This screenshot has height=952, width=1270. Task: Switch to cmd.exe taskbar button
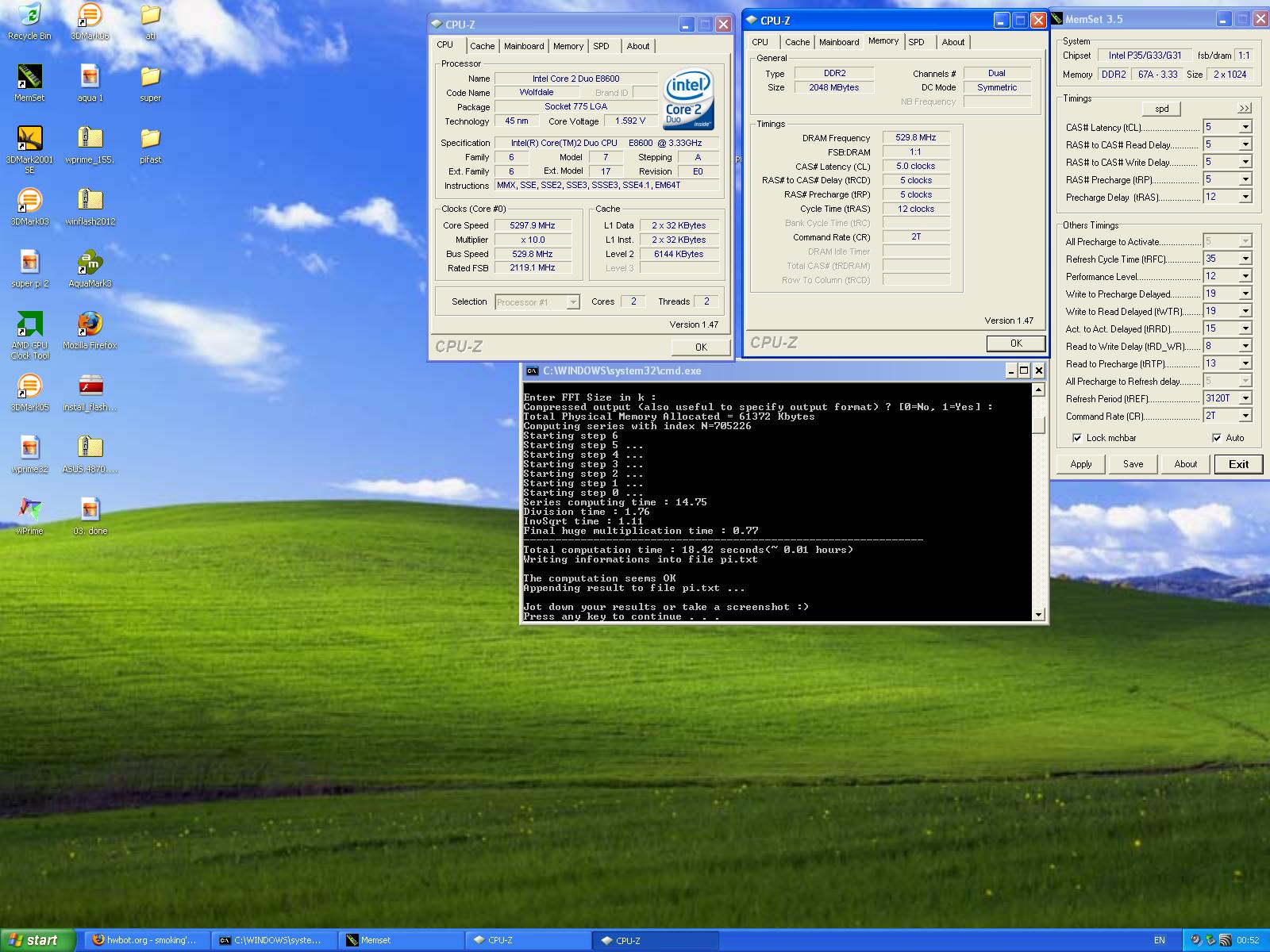pos(275,940)
